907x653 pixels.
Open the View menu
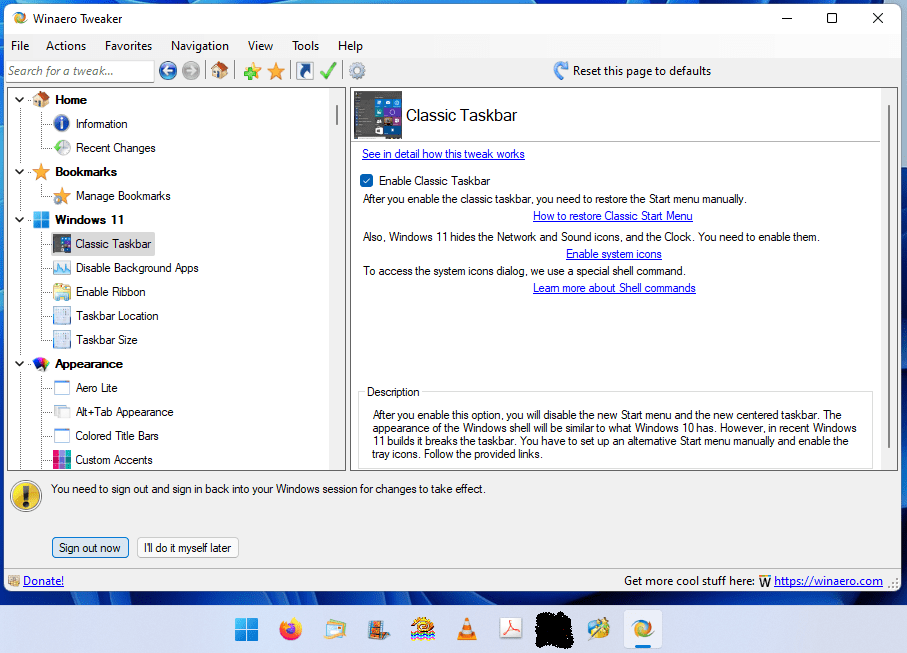(x=260, y=46)
